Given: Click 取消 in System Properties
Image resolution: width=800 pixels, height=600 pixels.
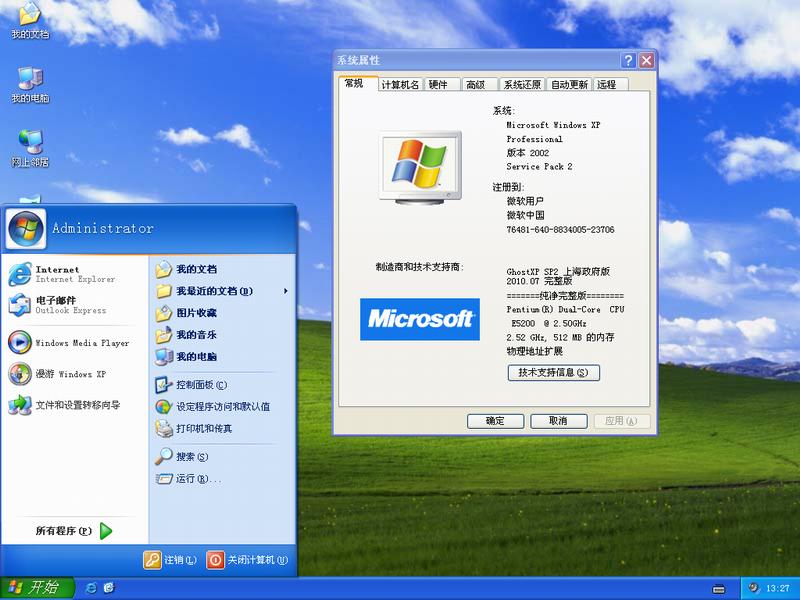Looking at the screenshot, I should [x=559, y=421].
